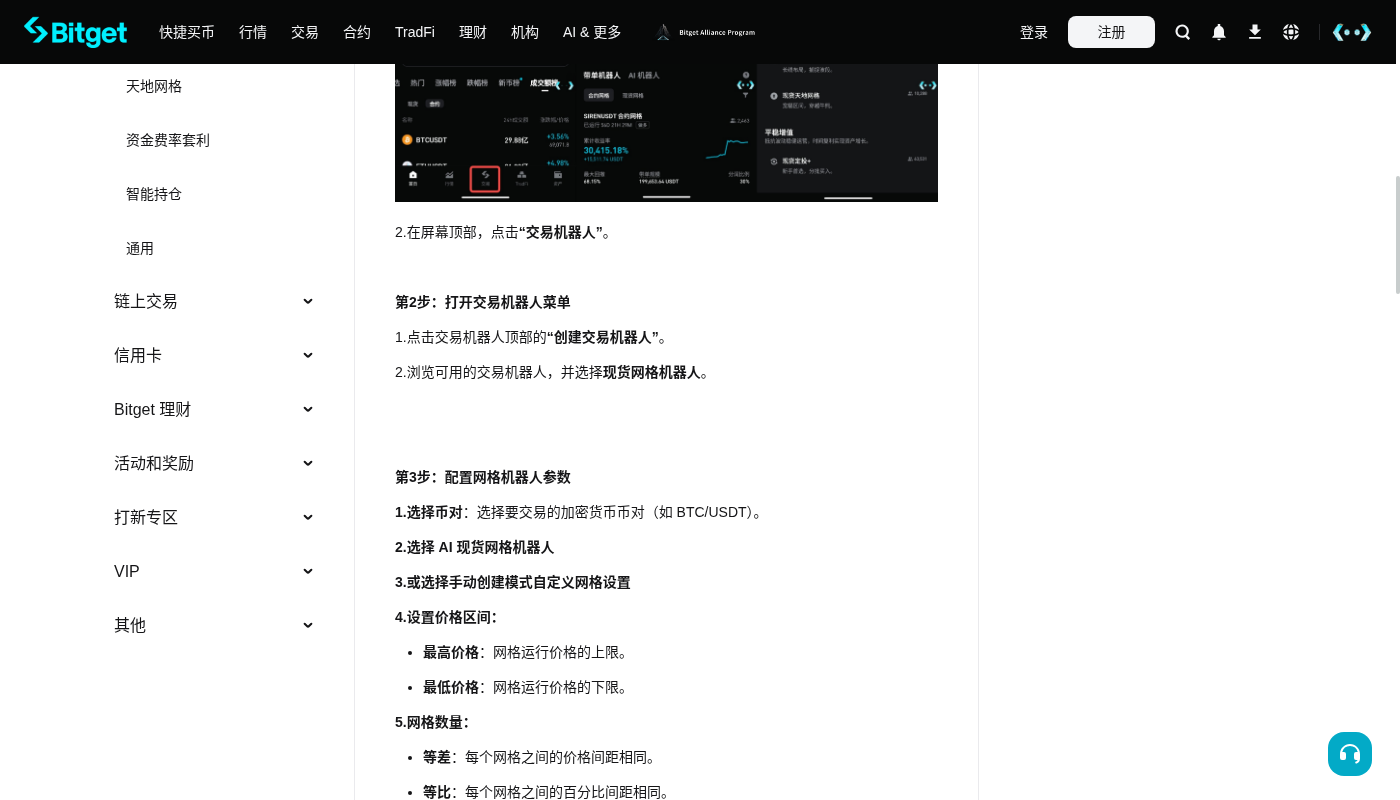Expand the 打新专区 section chevron
This screenshot has width=1400, height=800.
308,517
